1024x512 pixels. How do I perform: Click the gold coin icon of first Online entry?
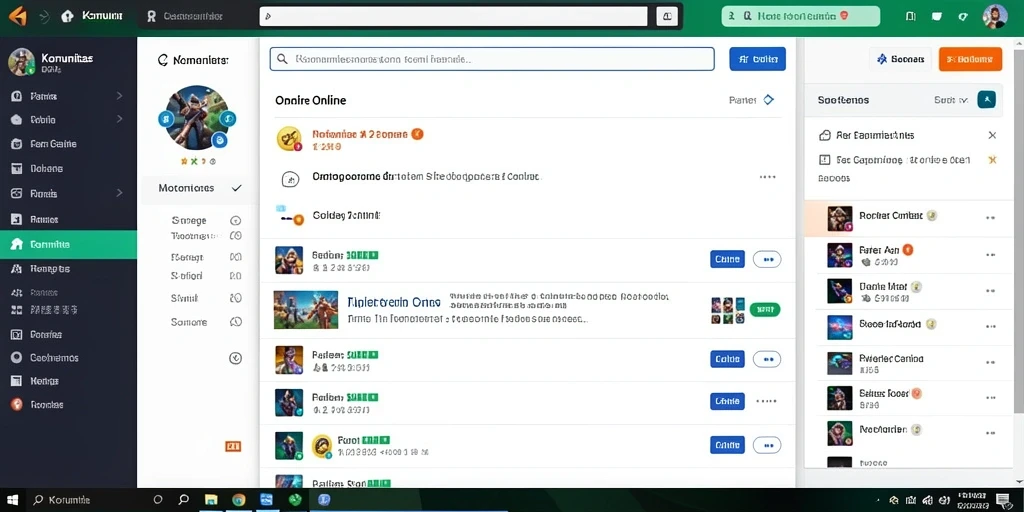click(x=289, y=138)
